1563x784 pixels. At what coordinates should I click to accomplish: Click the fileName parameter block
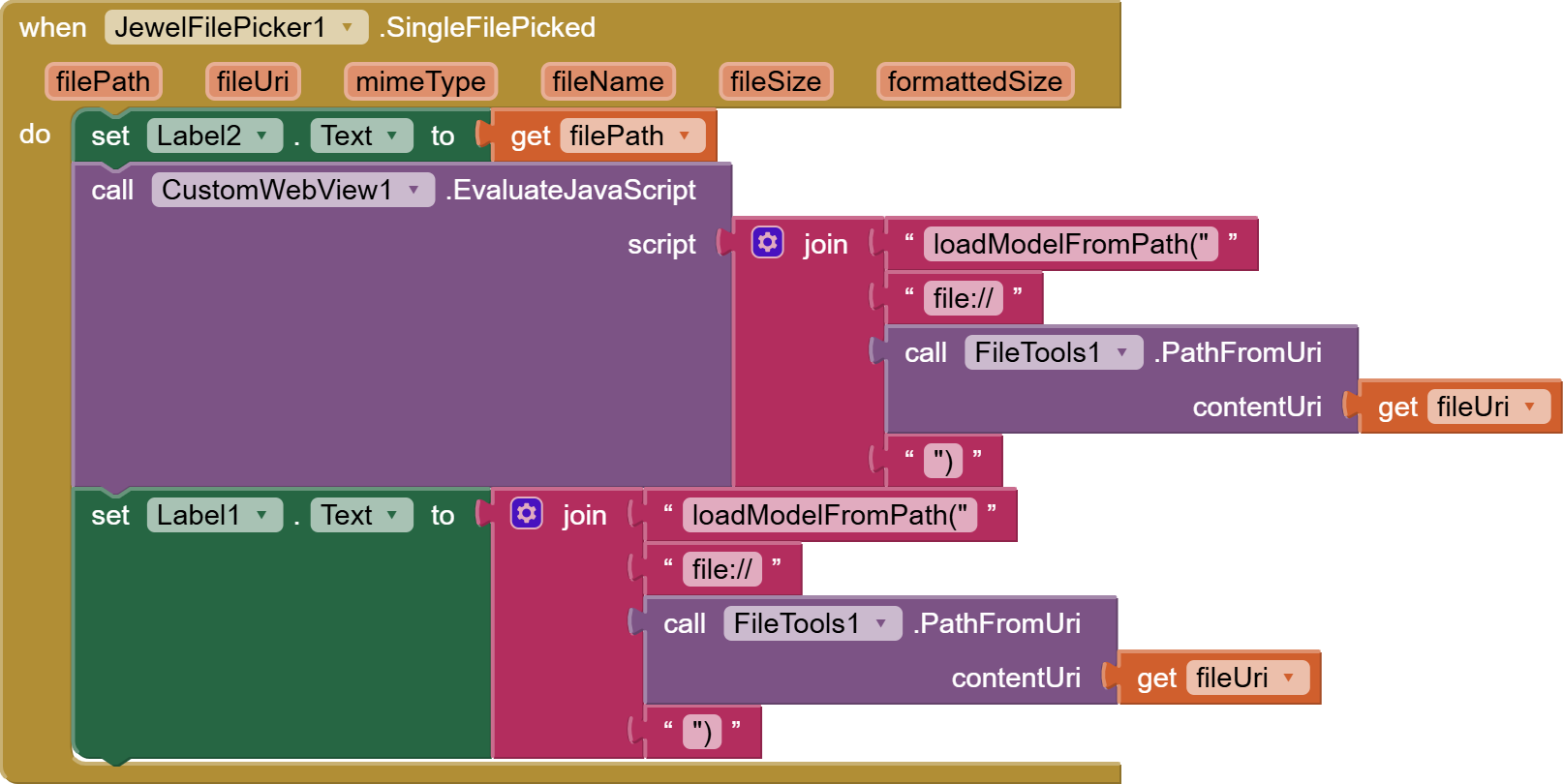coord(607,81)
